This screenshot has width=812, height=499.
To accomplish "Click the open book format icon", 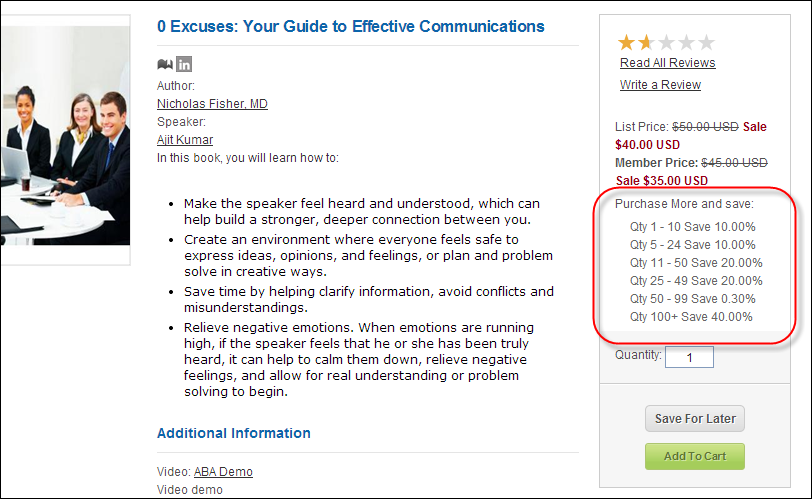I will [x=165, y=64].
